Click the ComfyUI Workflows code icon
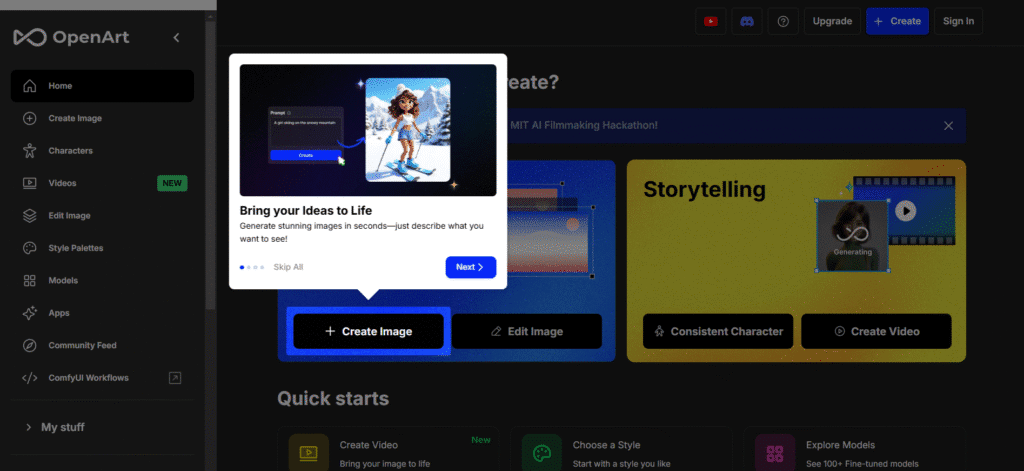The image size is (1024, 471). pos(29,378)
